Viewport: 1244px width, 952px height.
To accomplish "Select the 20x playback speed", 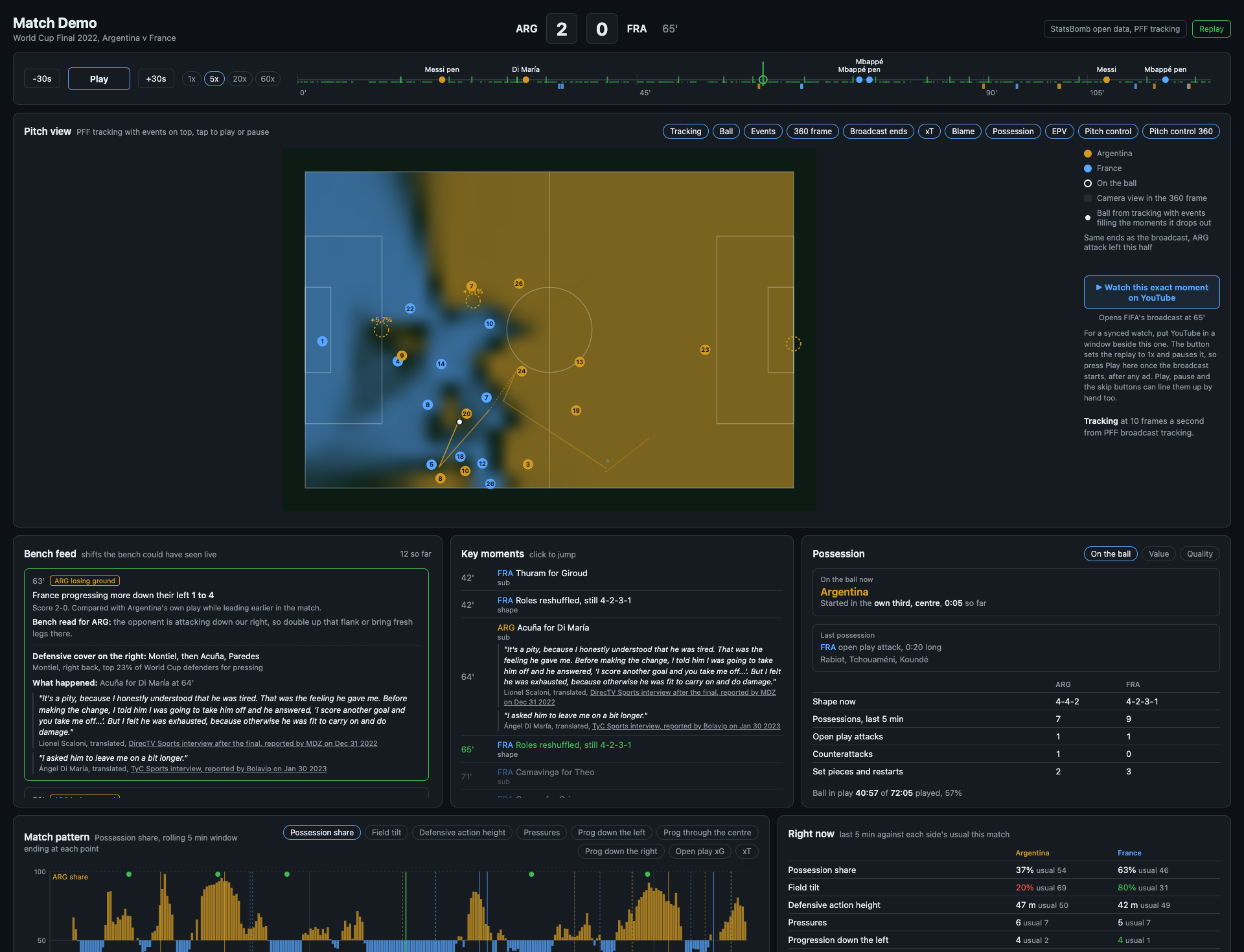I will [x=240, y=79].
